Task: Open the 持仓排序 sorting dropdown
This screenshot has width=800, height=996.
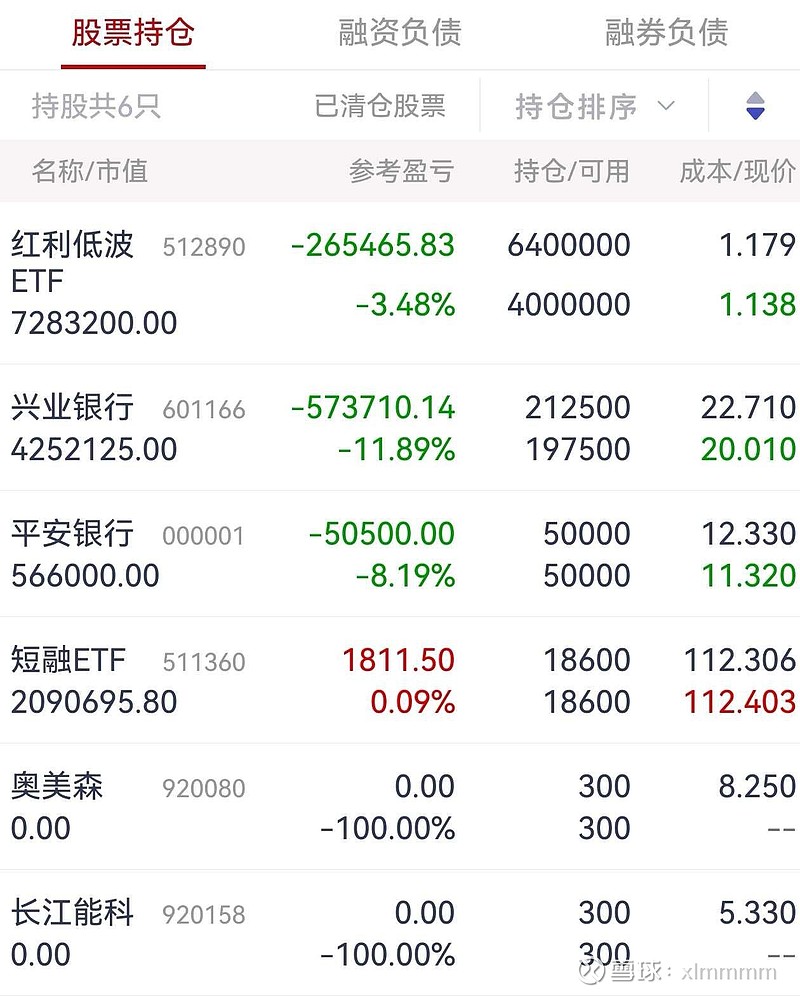Action: click(x=576, y=106)
